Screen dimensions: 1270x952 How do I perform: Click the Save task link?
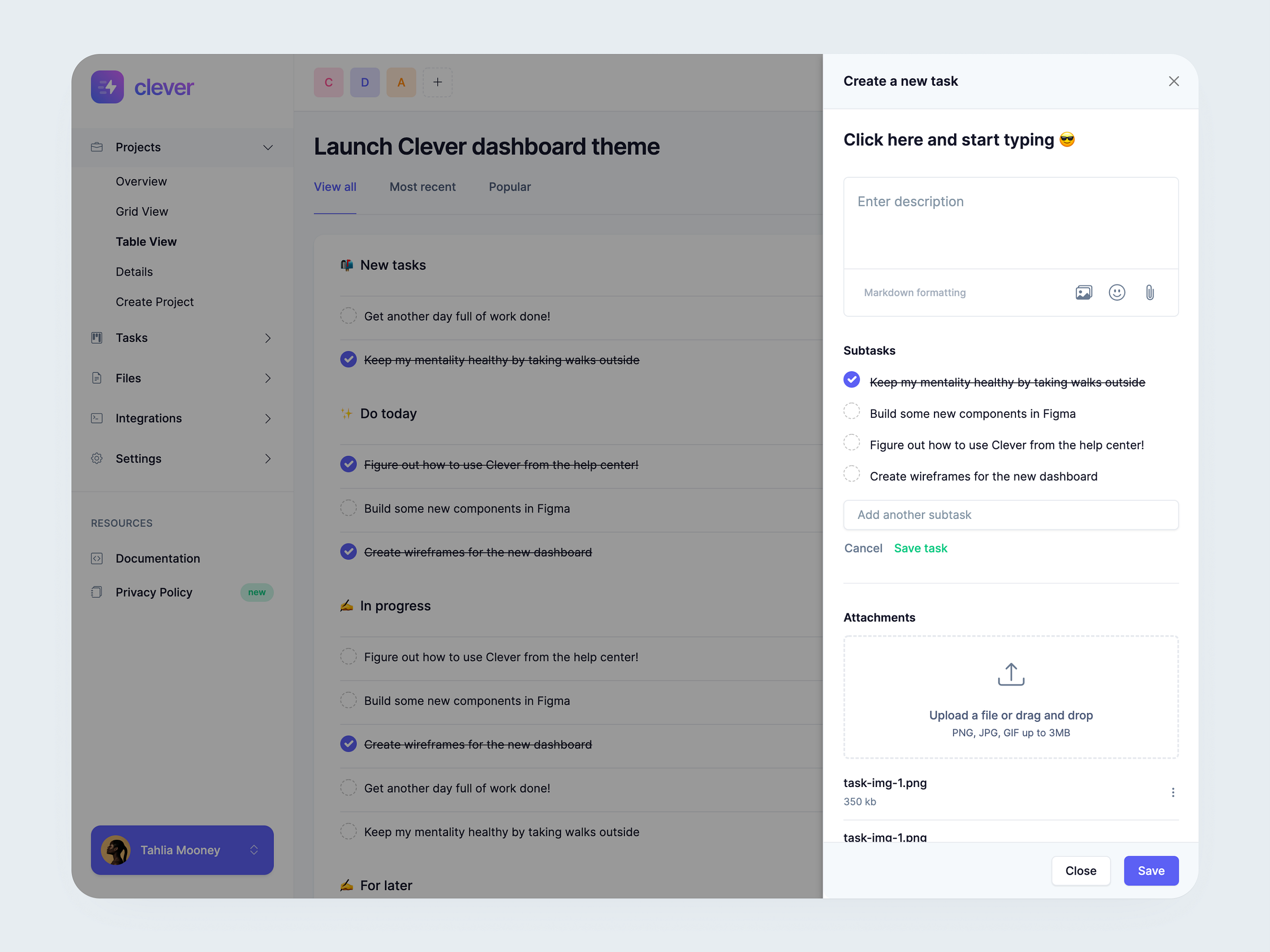point(920,548)
